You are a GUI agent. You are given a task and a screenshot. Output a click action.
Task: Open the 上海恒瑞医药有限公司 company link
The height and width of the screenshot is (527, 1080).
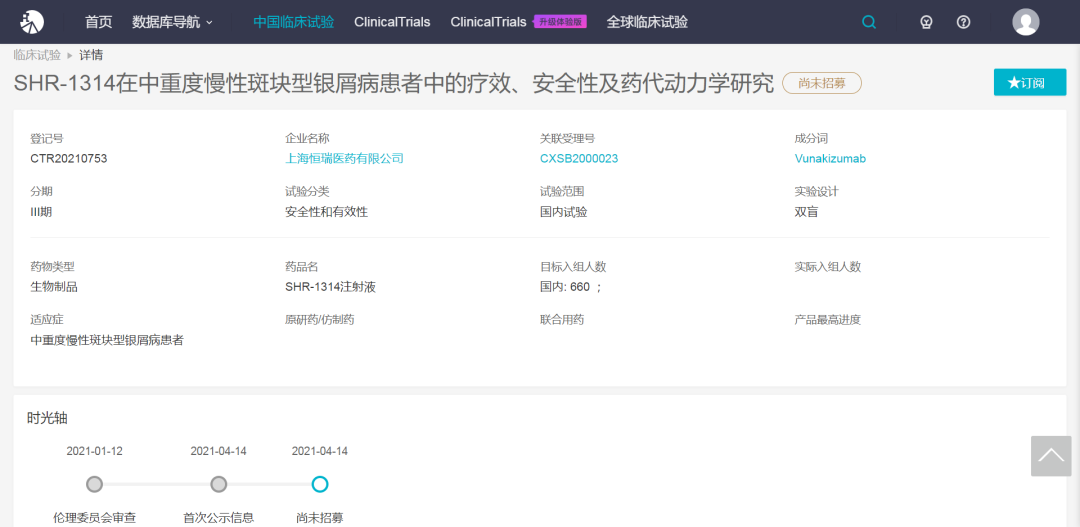click(344, 158)
